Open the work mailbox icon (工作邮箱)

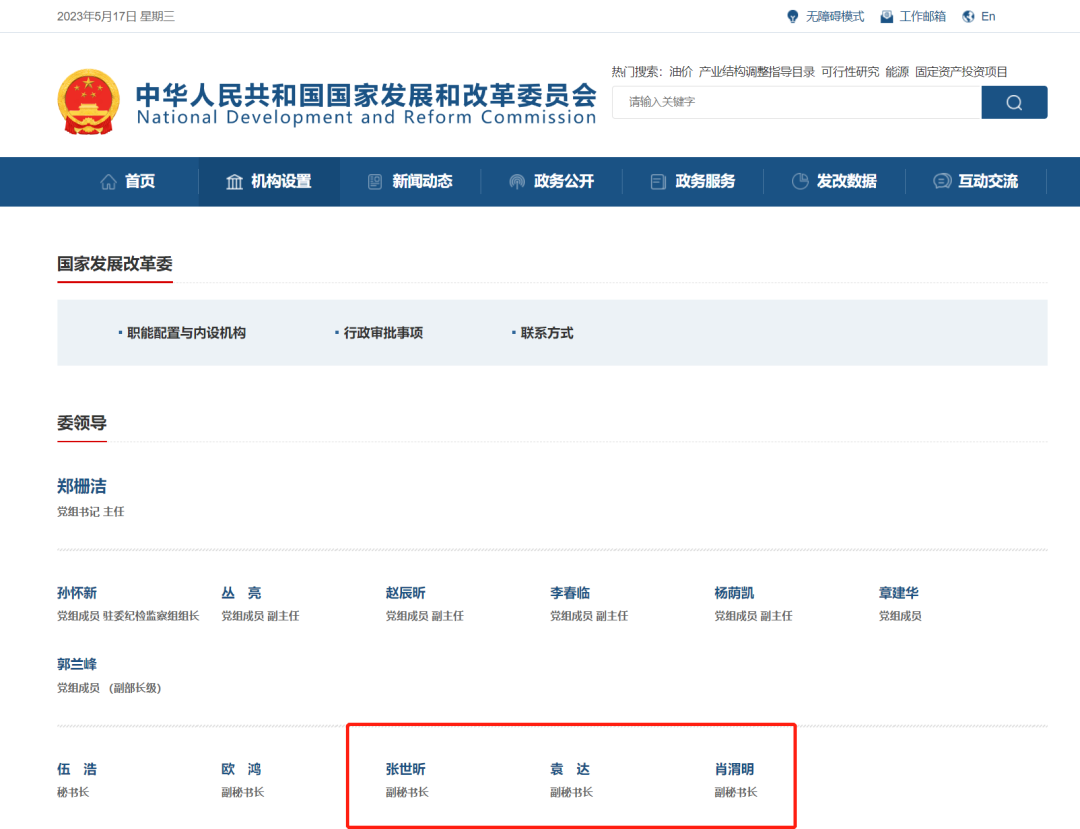point(886,17)
